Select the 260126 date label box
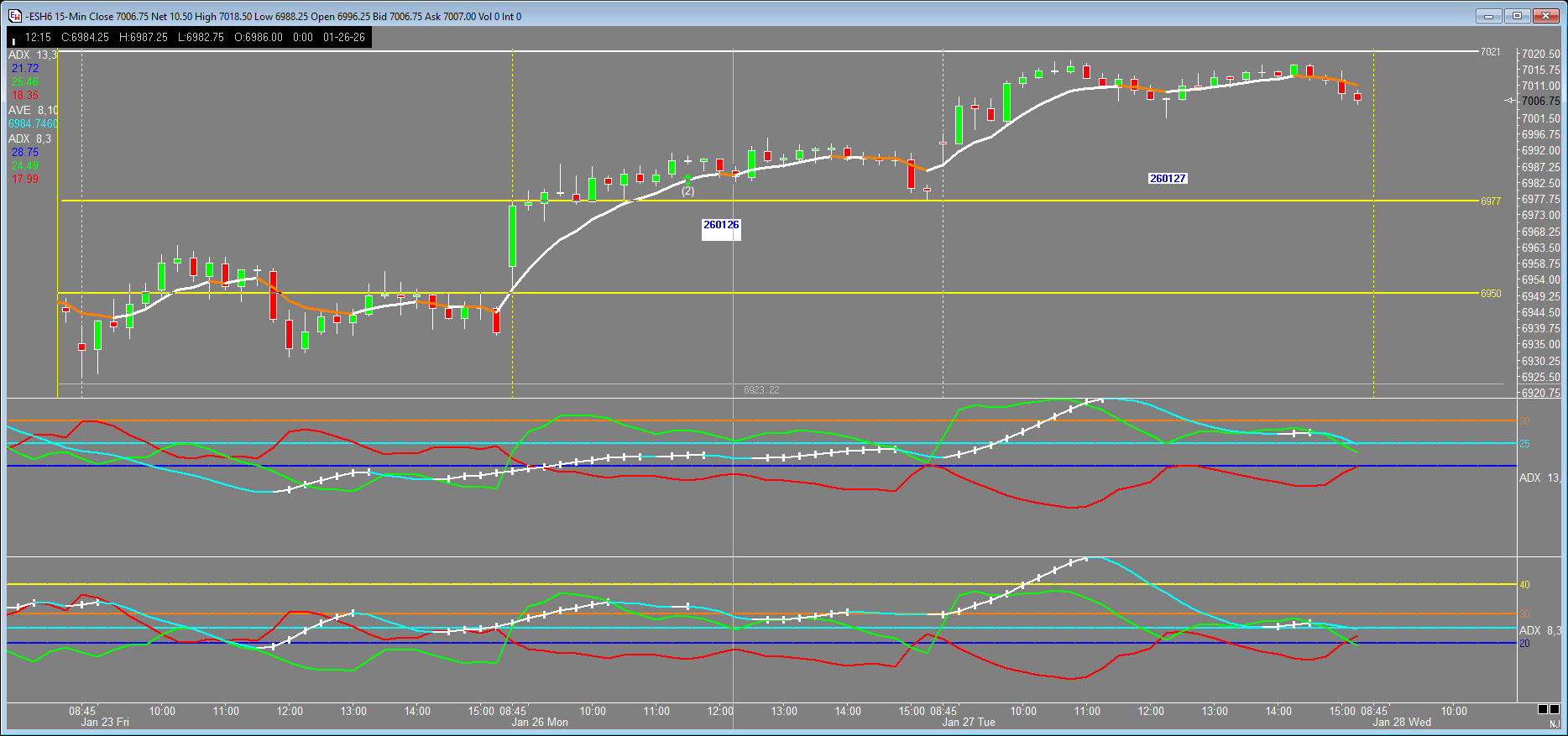 pyautogui.click(x=721, y=225)
